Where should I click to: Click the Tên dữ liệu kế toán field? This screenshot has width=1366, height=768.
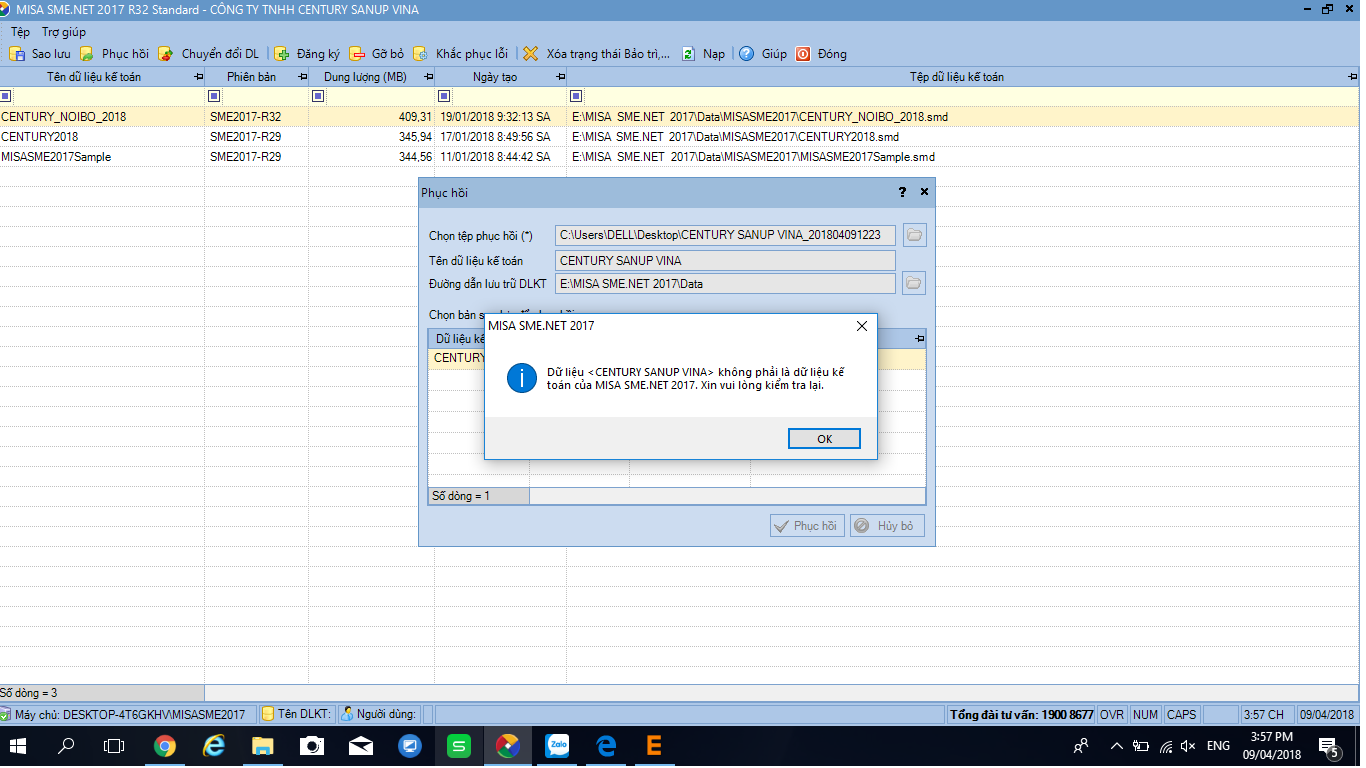tap(725, 260)
